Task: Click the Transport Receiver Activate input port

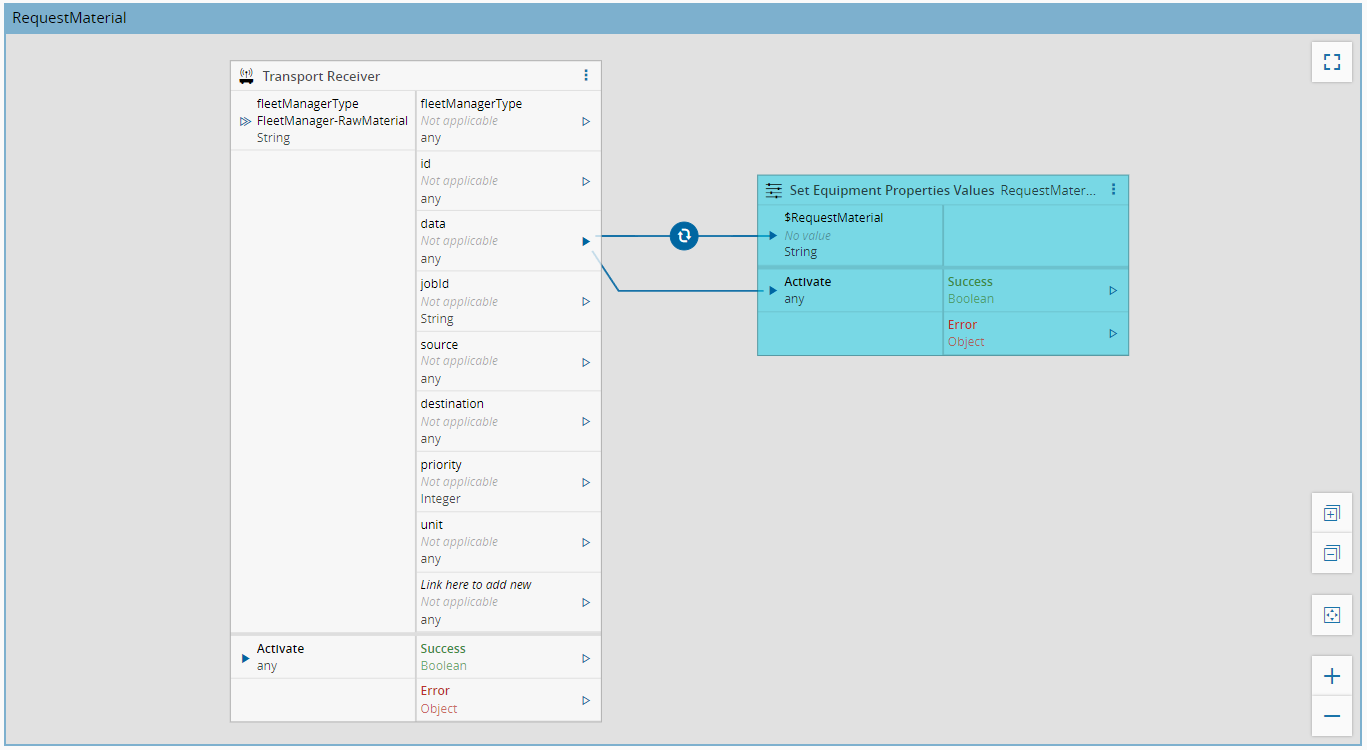Action: 246,658
